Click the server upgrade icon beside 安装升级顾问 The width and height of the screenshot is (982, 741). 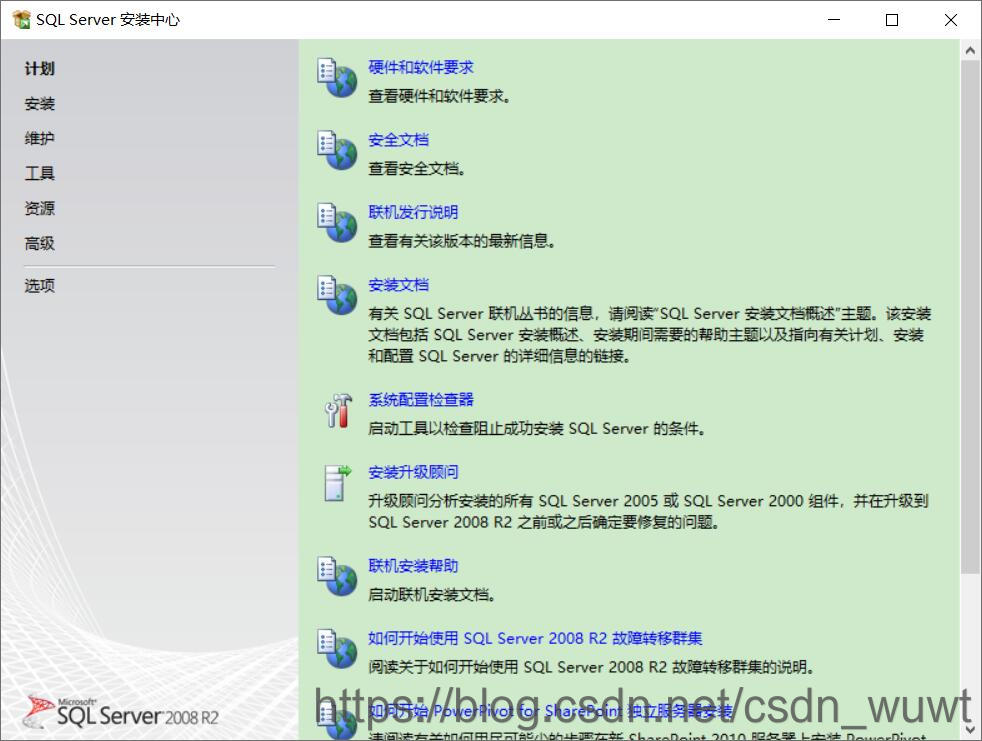338,483
